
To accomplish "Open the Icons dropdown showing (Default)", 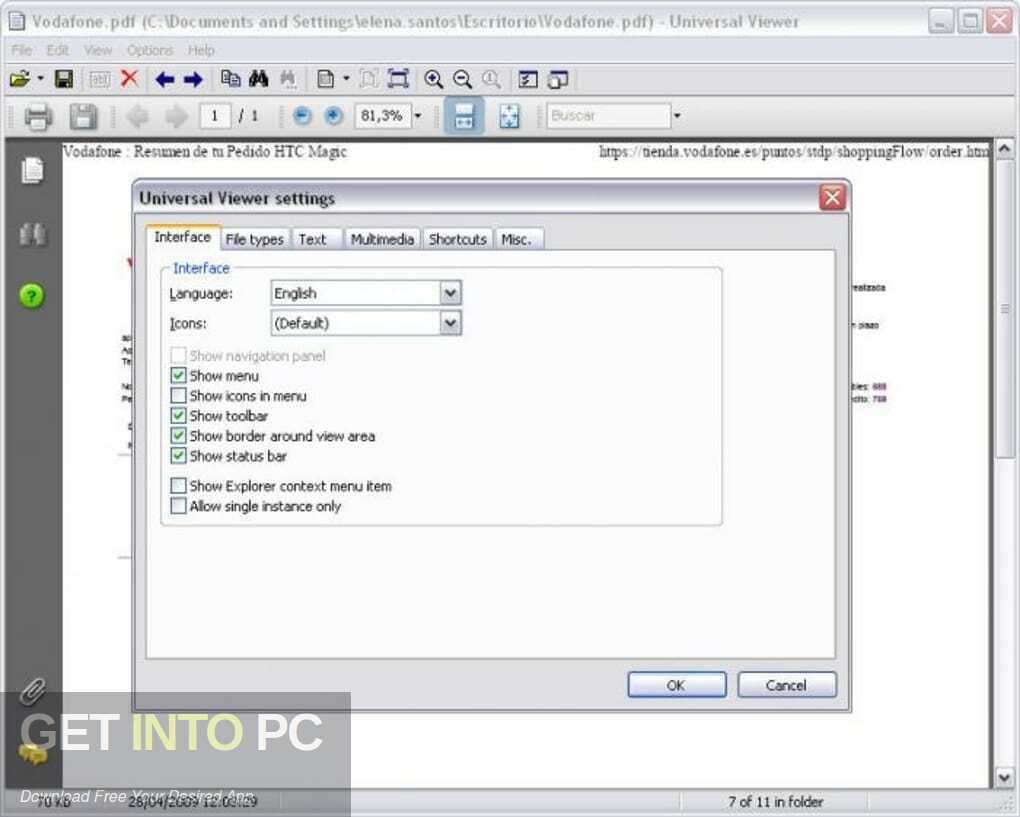I will [450, 323].
